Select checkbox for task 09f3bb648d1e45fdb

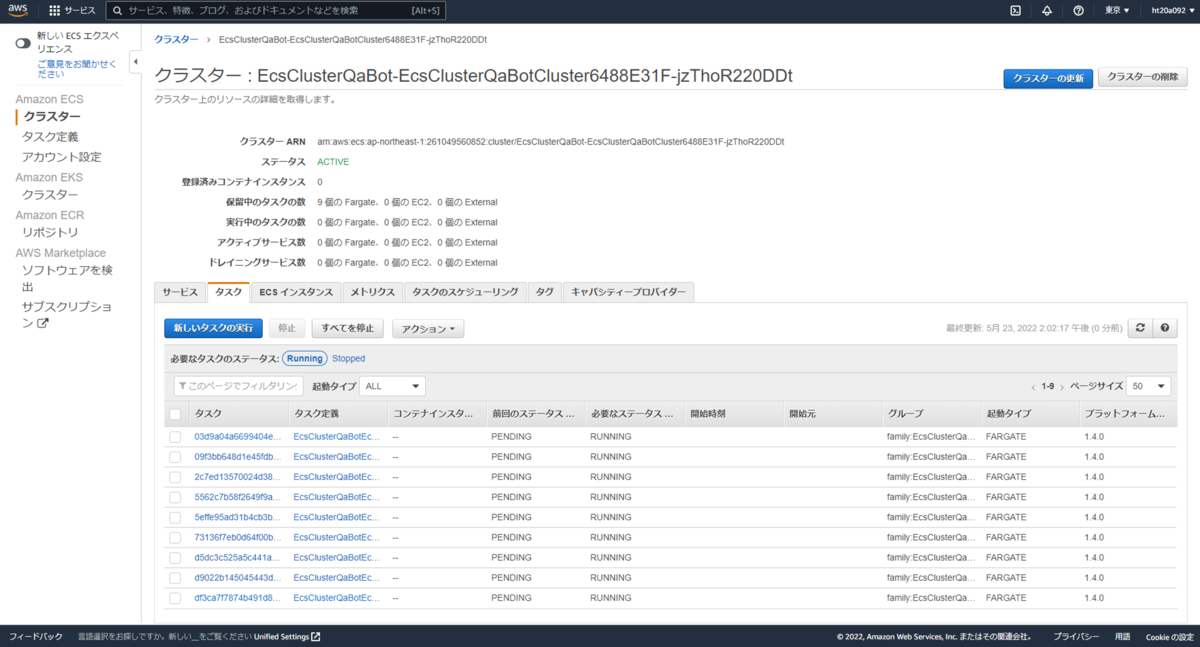(175, 457)
